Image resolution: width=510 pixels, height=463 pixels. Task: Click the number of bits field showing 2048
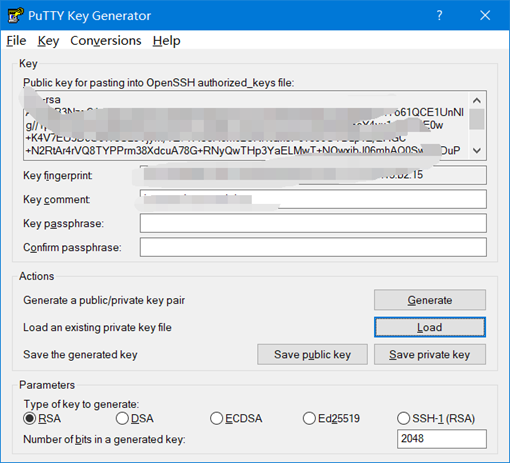point(442,439)
